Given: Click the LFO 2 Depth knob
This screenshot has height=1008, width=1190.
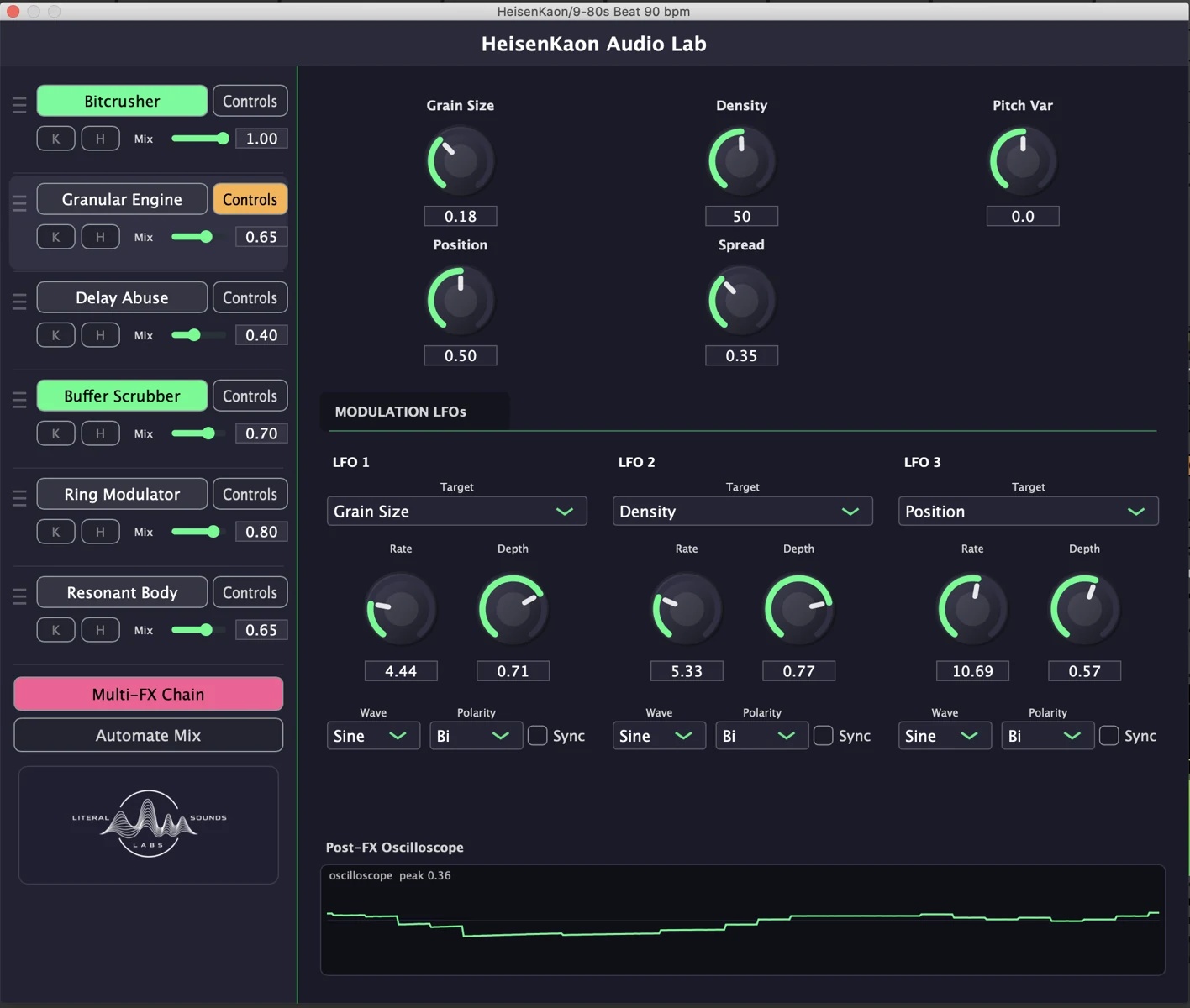Looking at the screenshot, I should 798,609.
